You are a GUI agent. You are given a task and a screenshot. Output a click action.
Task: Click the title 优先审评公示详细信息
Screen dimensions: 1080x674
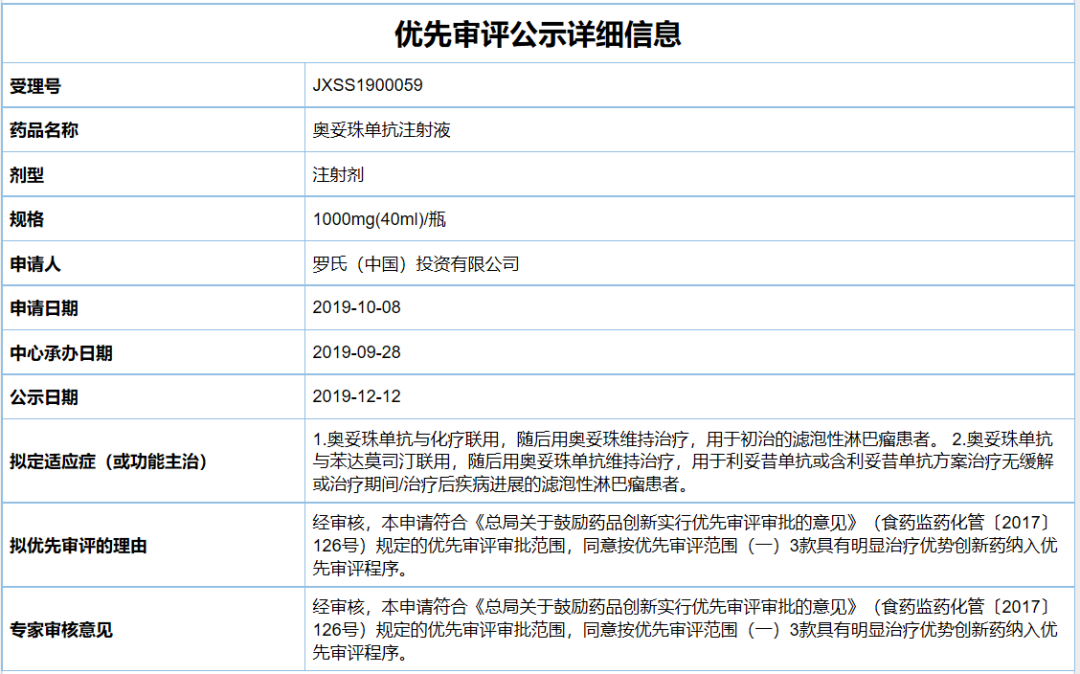click(x=538, y=34)
